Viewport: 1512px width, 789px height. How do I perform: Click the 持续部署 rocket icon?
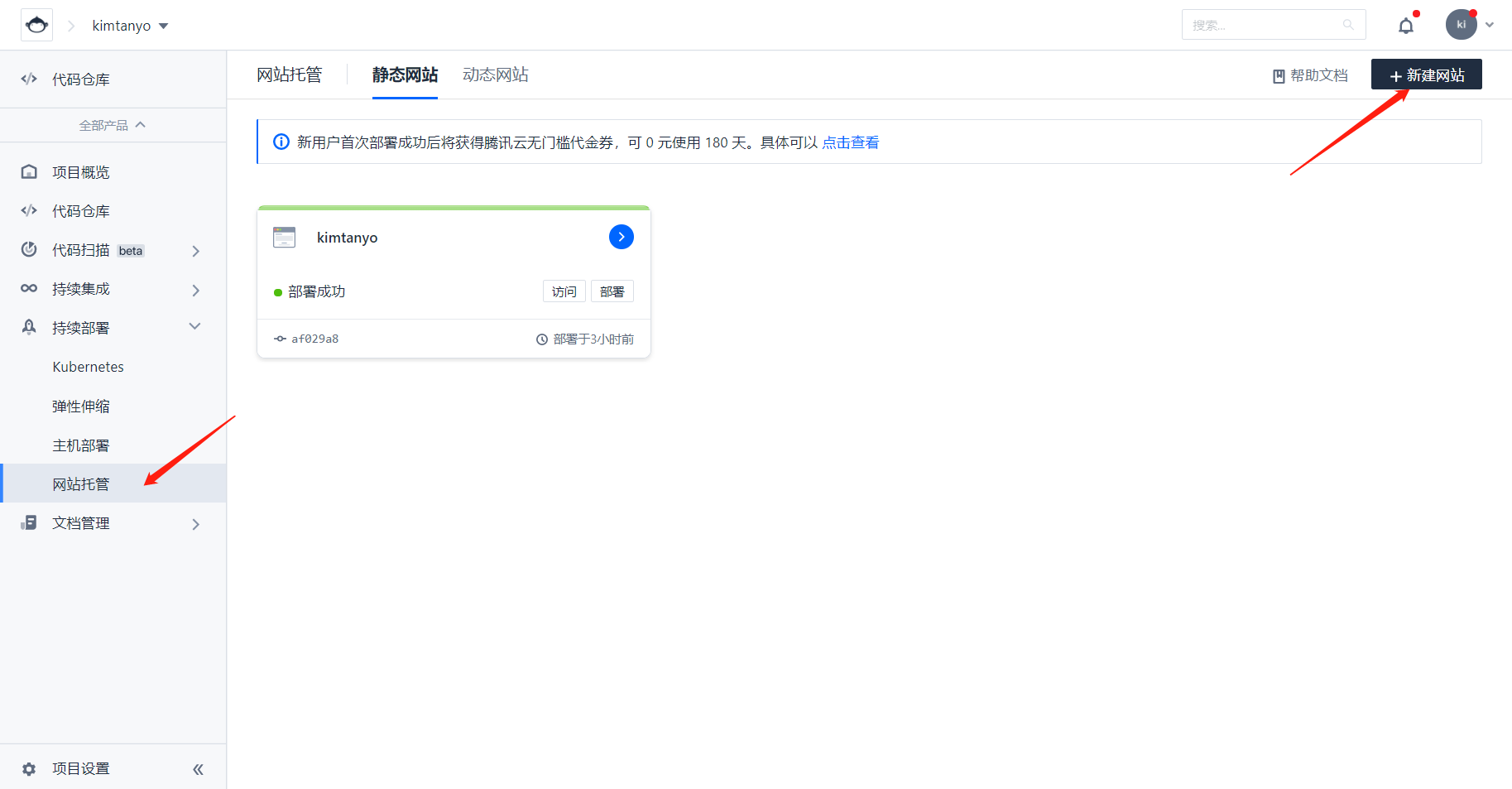(29, 327)
